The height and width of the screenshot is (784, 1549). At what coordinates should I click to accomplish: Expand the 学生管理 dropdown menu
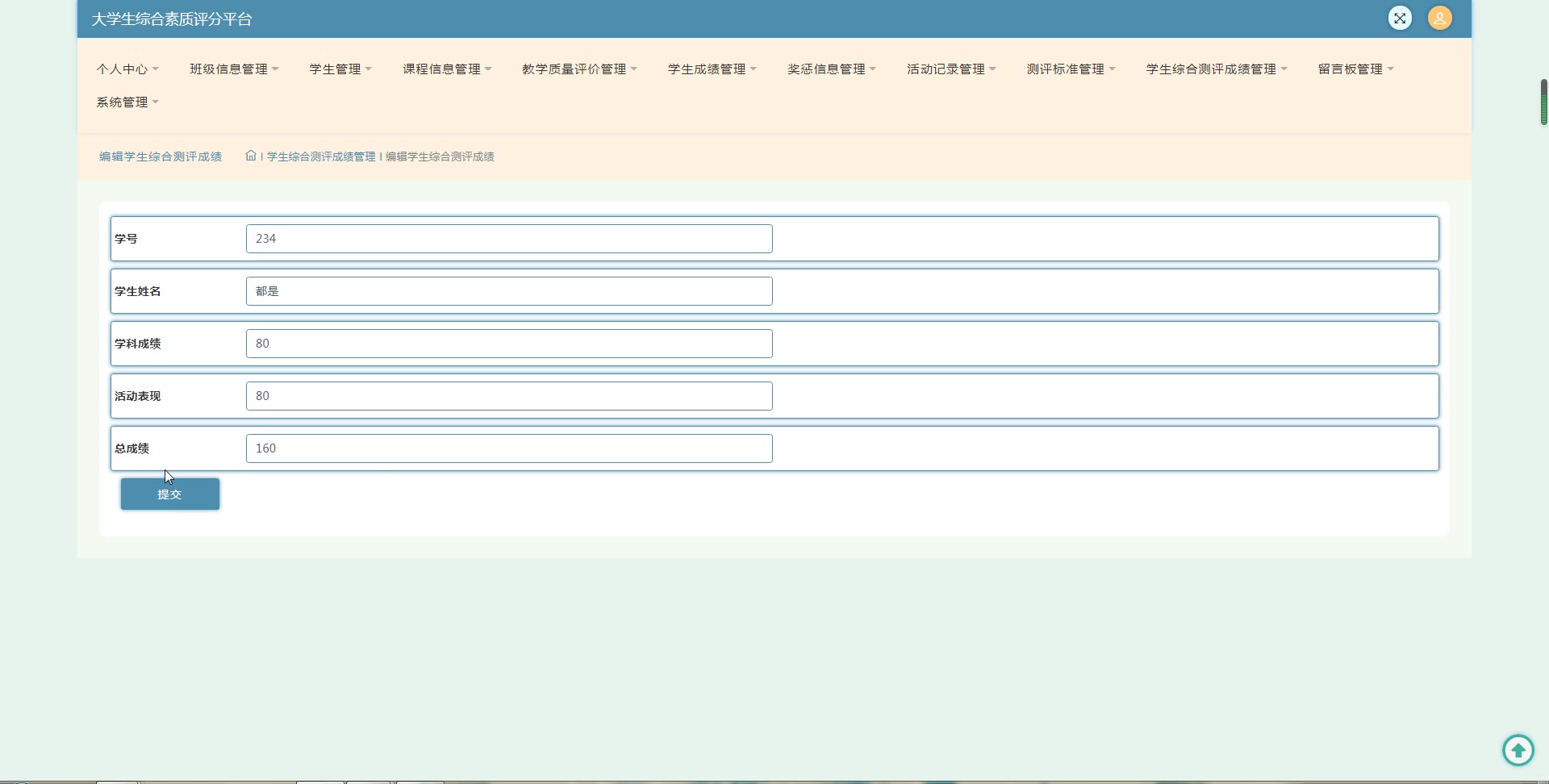coord(340,69)
